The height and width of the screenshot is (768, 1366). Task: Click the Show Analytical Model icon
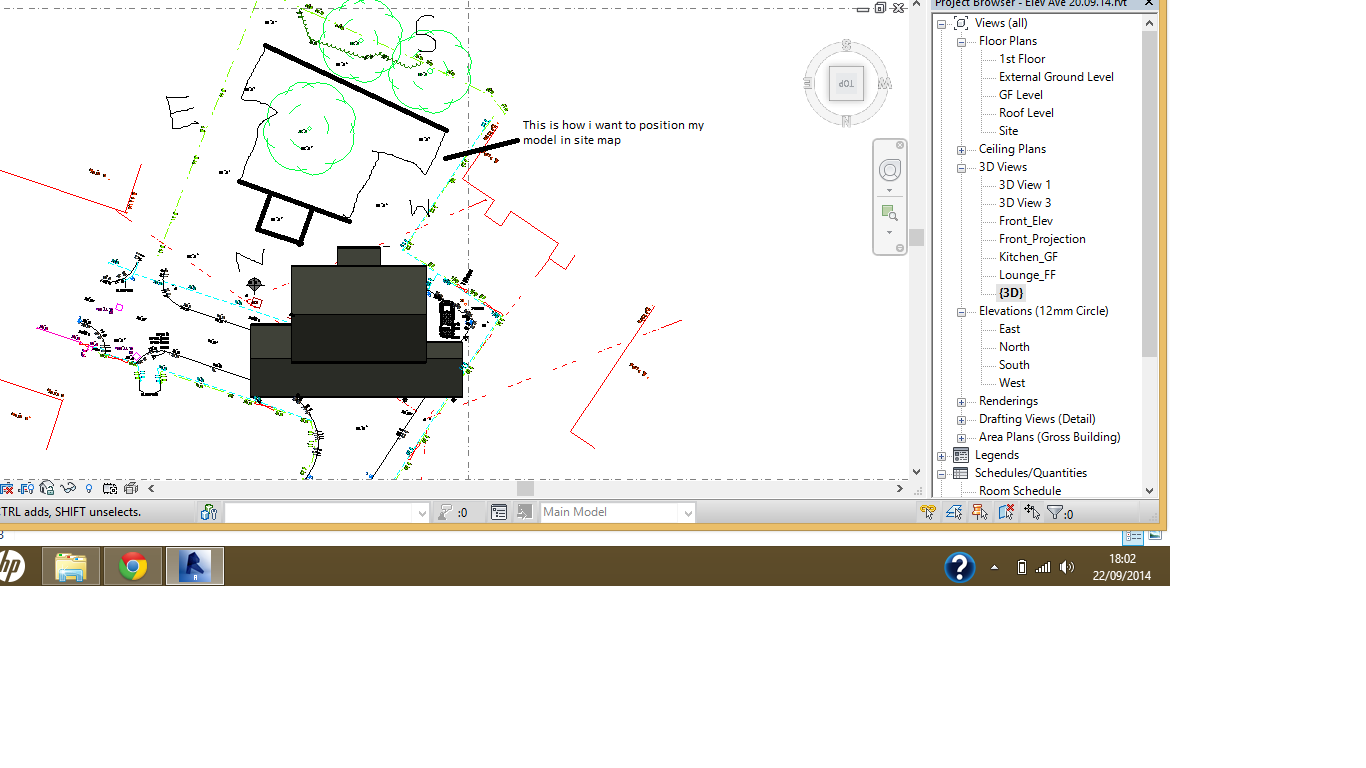pos(131,488)
